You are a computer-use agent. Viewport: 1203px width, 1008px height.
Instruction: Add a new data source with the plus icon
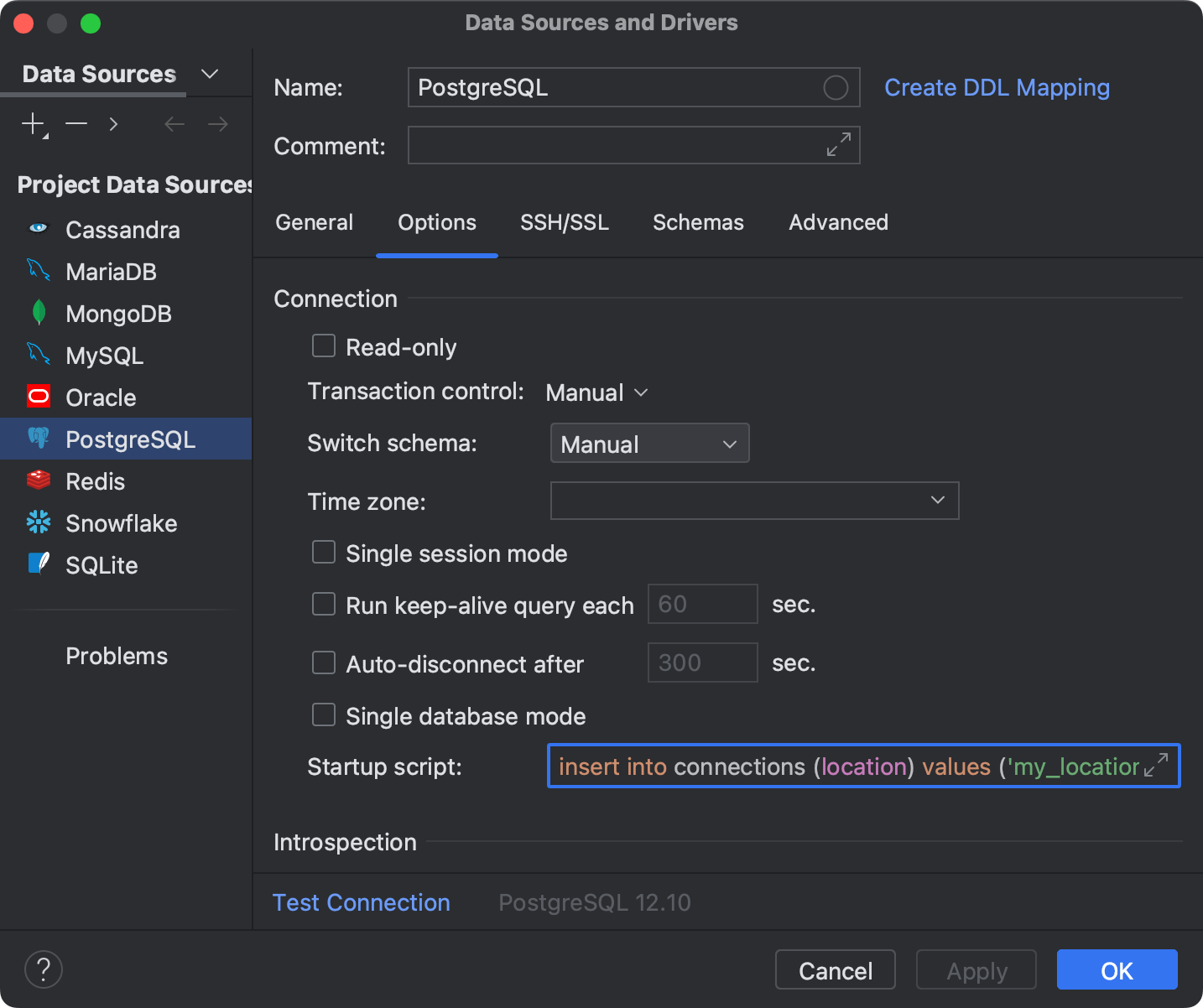31,123
